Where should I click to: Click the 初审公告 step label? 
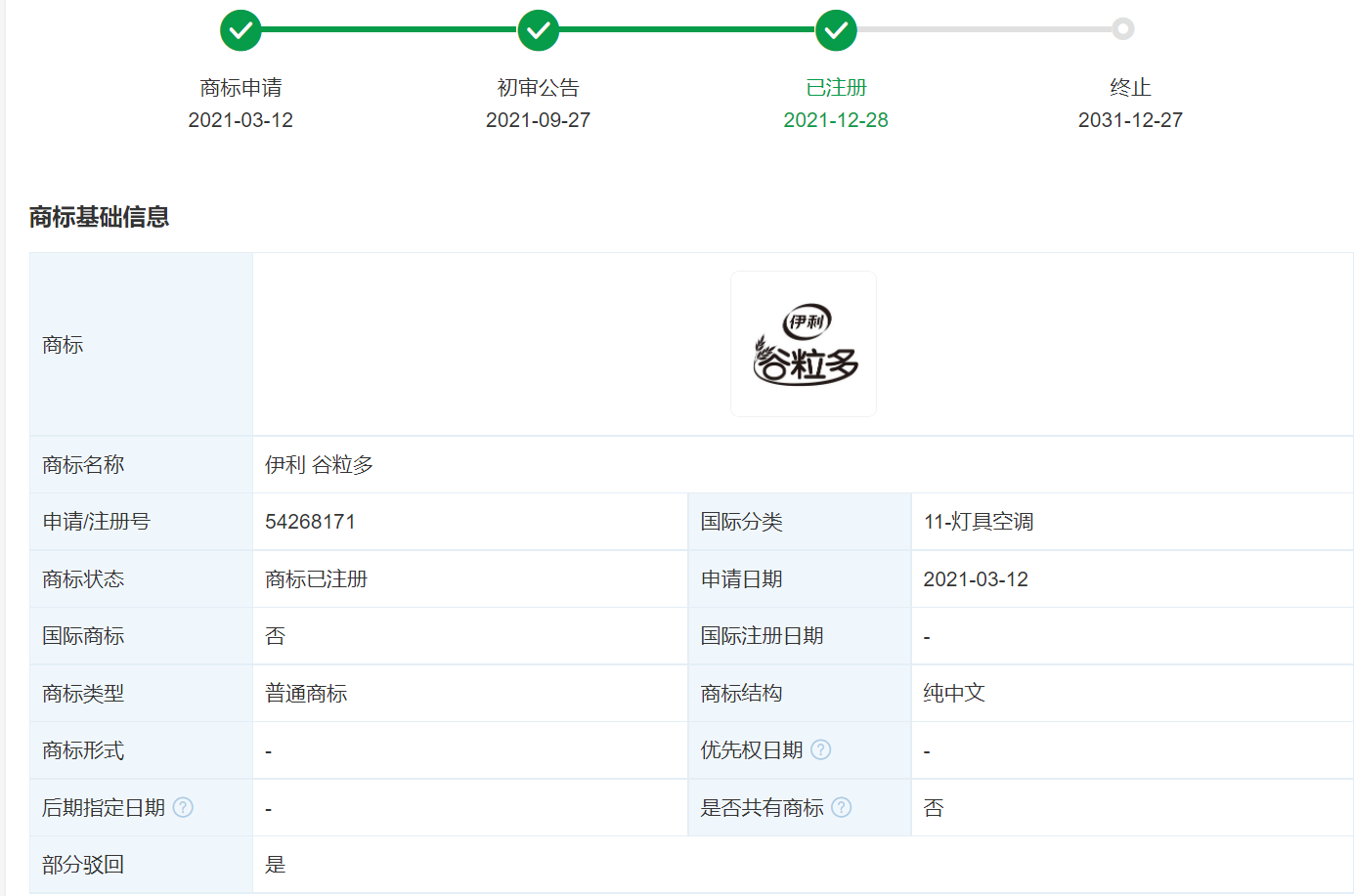click(x=538, y=88)
